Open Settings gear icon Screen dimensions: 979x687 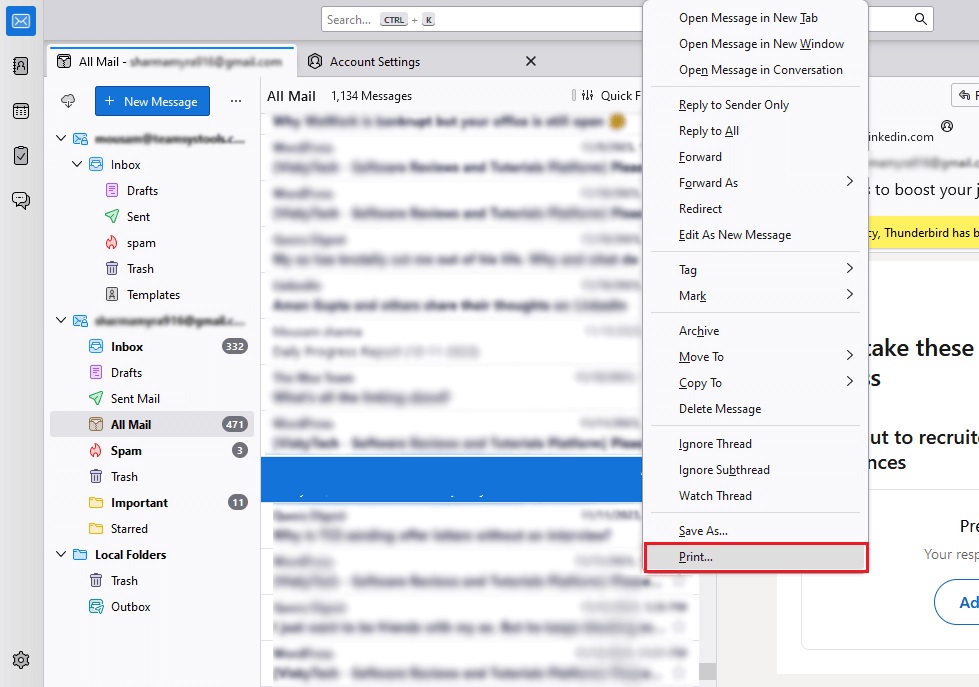(21, 660)
